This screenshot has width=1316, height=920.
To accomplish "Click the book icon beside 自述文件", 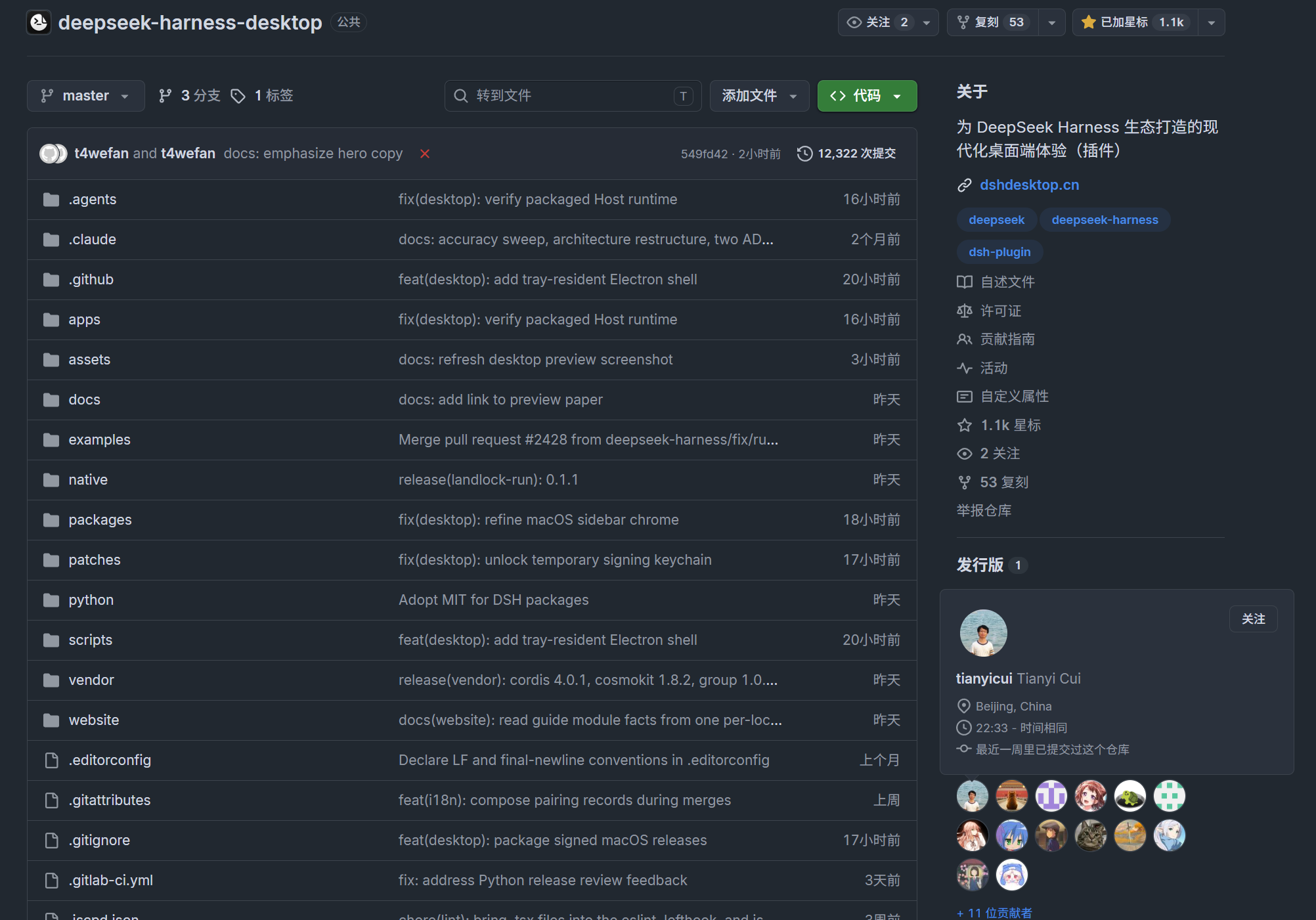I will pyautogui.click(x=964, y=282).
